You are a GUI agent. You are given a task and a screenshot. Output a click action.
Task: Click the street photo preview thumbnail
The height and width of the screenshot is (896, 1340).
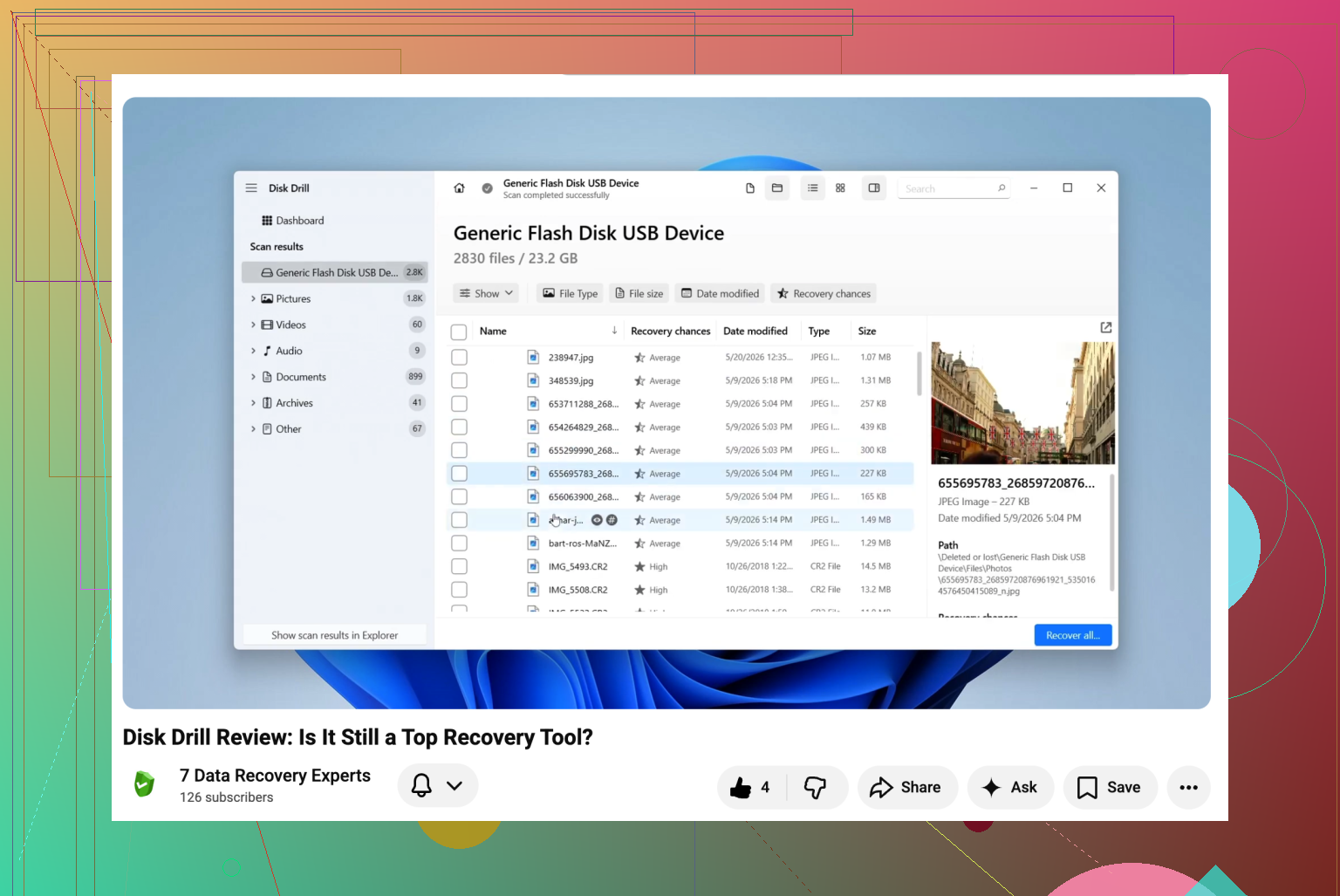(1022, 403)
